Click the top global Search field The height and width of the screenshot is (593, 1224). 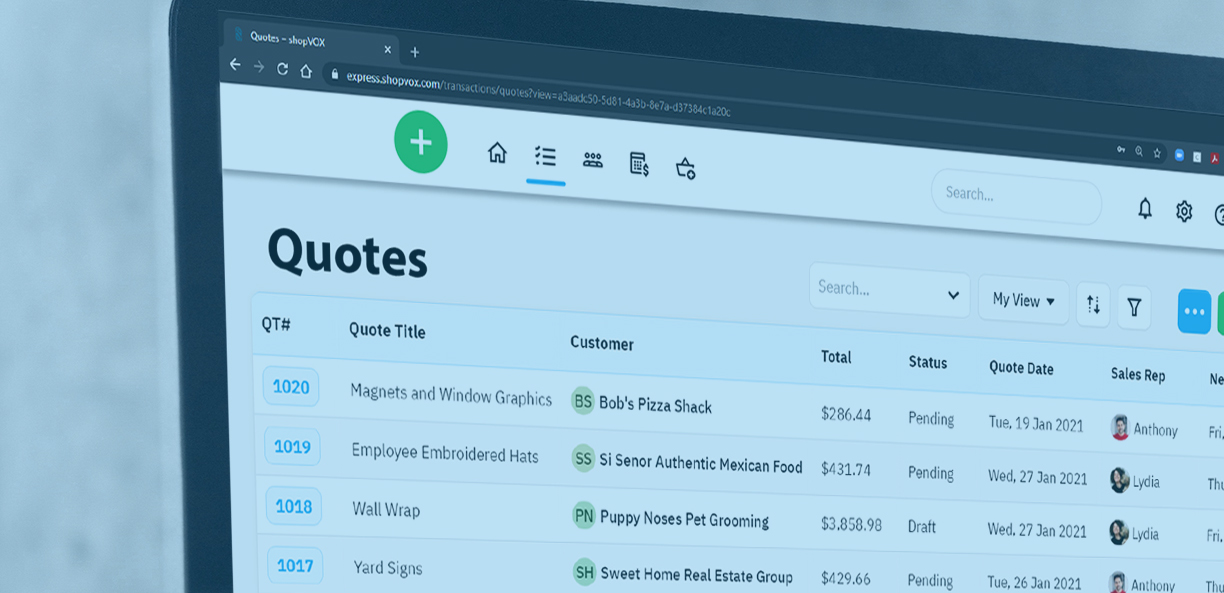tap(1015, 196)
